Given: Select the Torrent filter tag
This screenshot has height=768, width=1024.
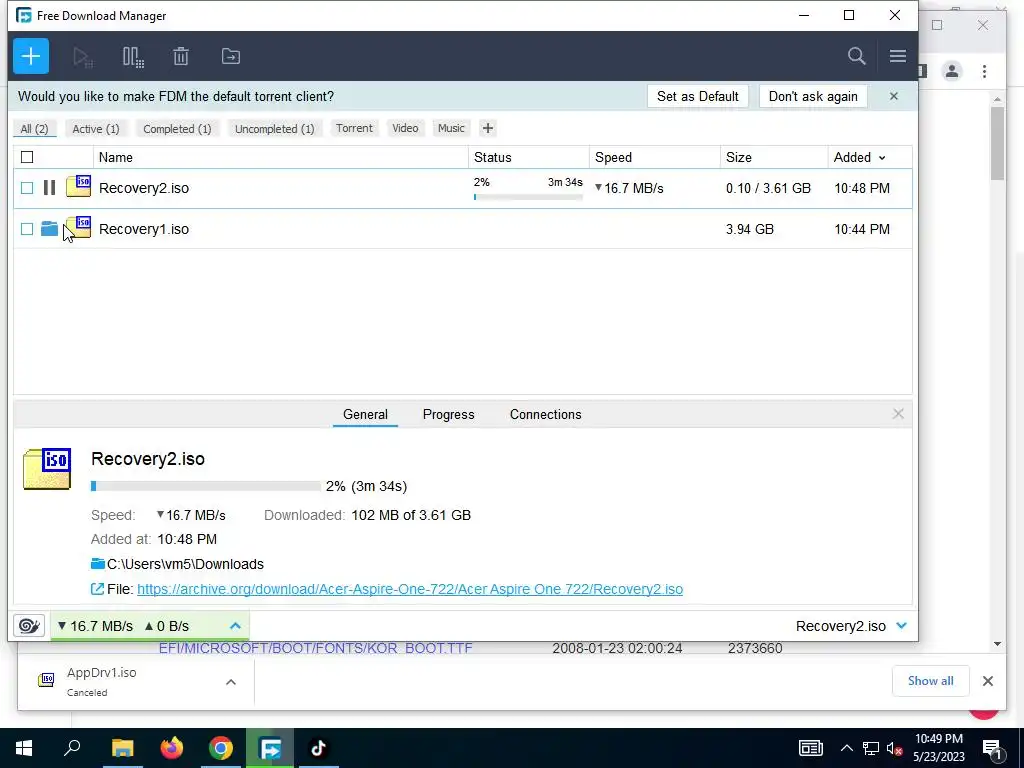Looking at the screenshot, I should 354,129.
